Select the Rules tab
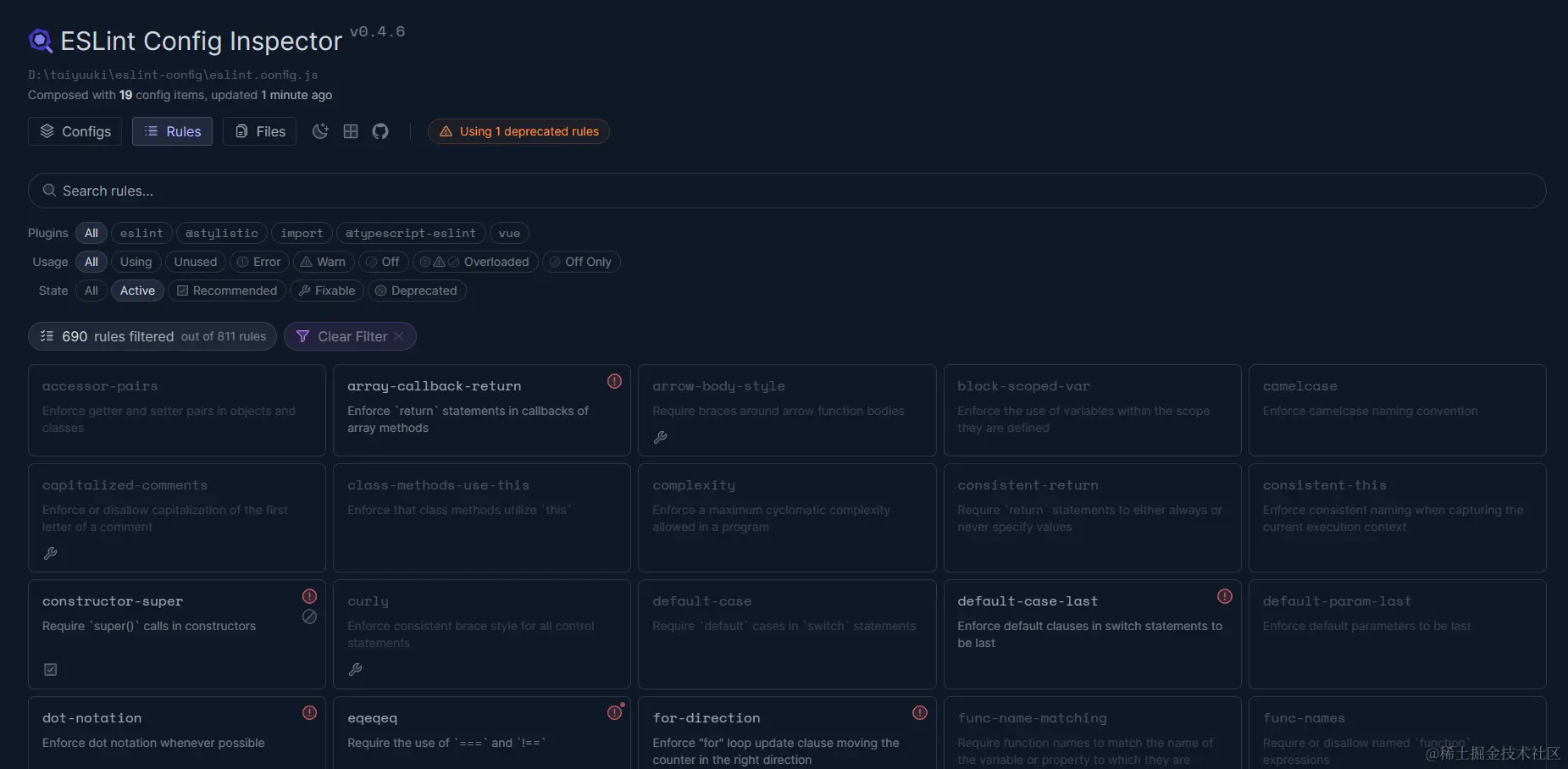 (172, 131)
